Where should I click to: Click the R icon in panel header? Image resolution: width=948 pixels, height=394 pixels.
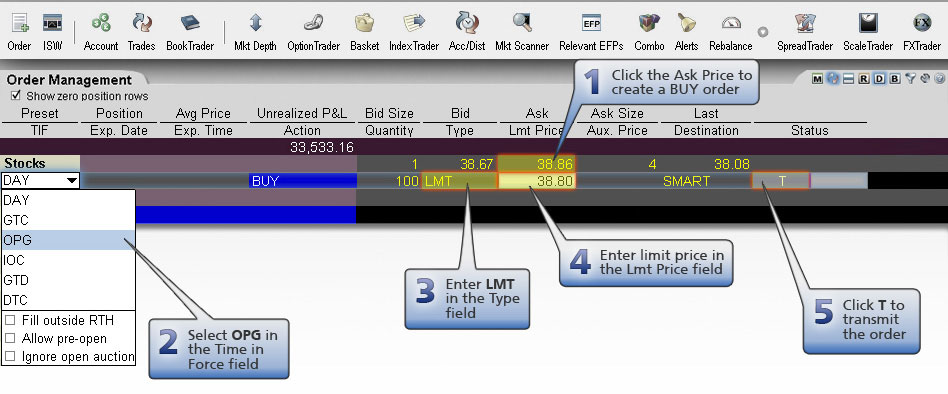pyautogui.click(x=863, y=79)
